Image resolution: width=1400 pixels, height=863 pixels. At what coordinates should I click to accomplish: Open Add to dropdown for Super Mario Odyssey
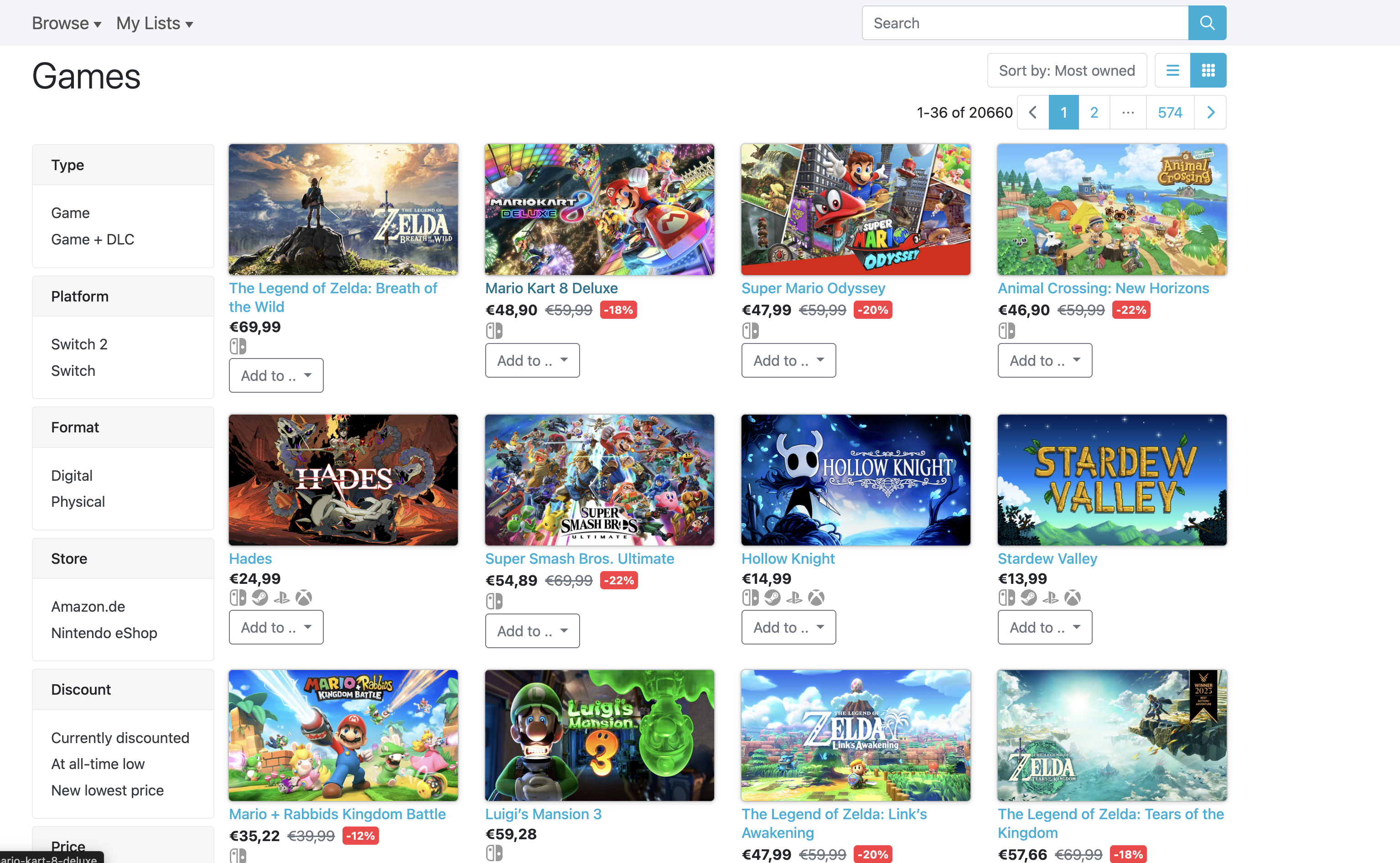tap(788, 360)
